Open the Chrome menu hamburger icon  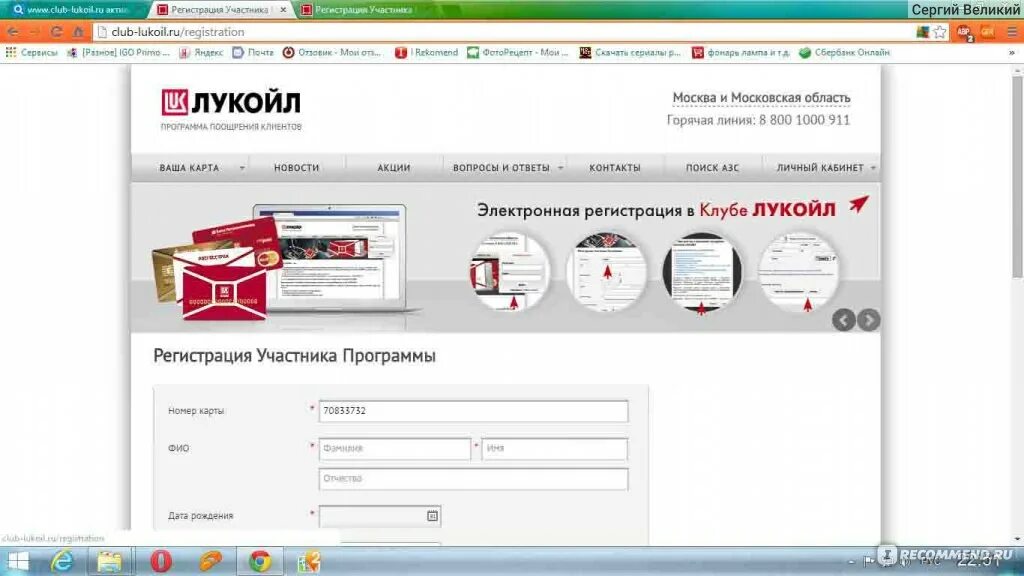[1012, 32]
